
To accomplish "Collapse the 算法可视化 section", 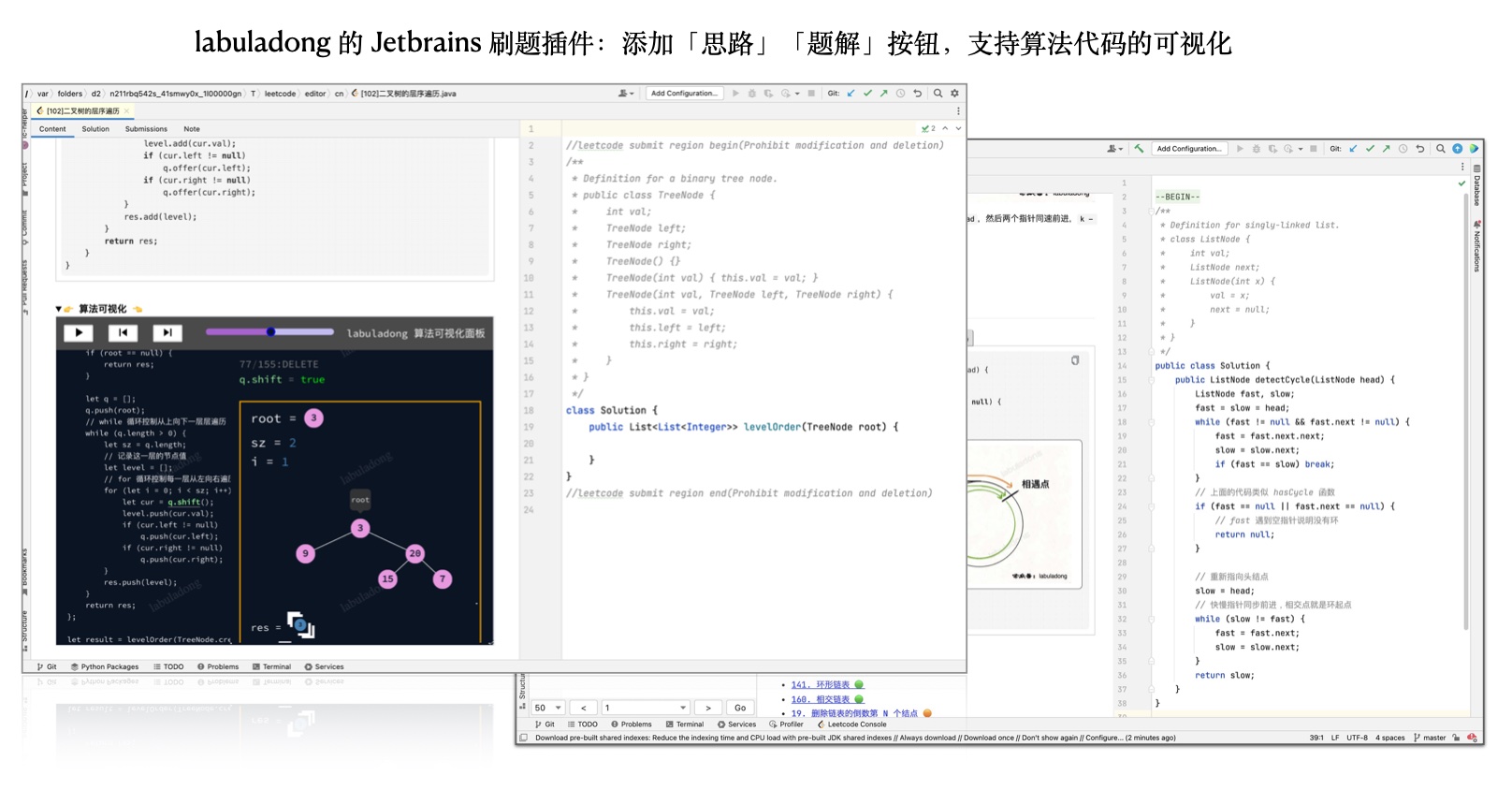I will (58, 309).
